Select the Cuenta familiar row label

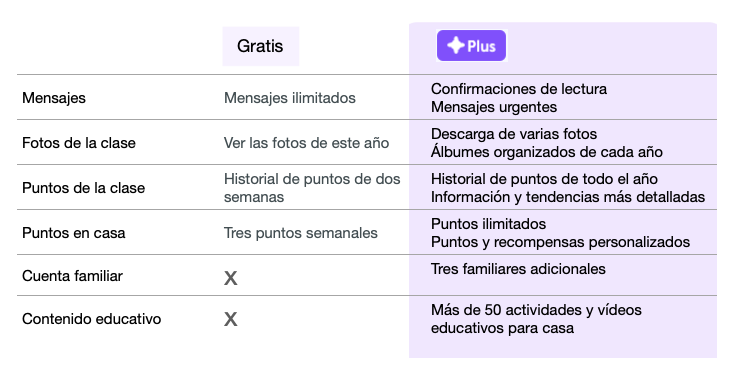click(x=72, y=276)
